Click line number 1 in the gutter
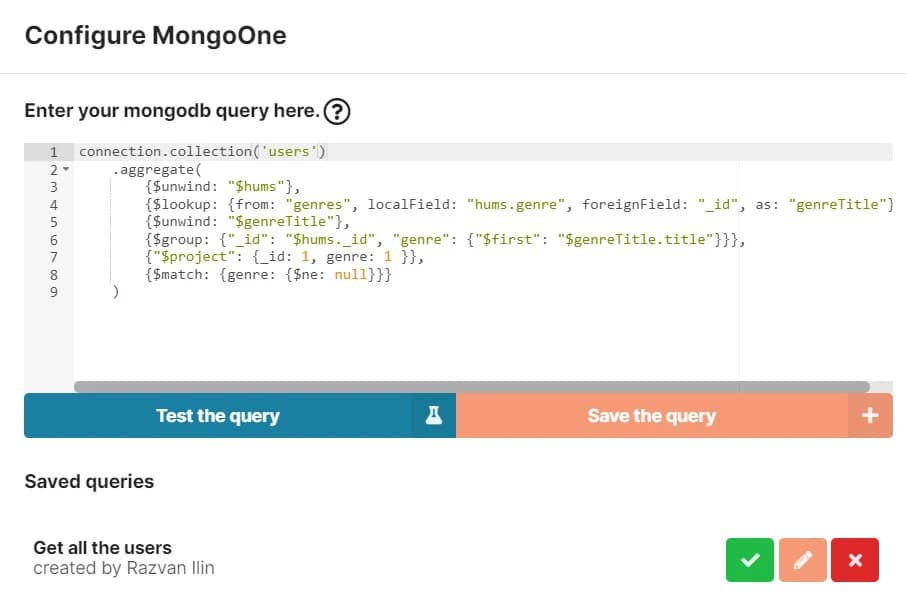Screen dimensions: 907x591 54,152
